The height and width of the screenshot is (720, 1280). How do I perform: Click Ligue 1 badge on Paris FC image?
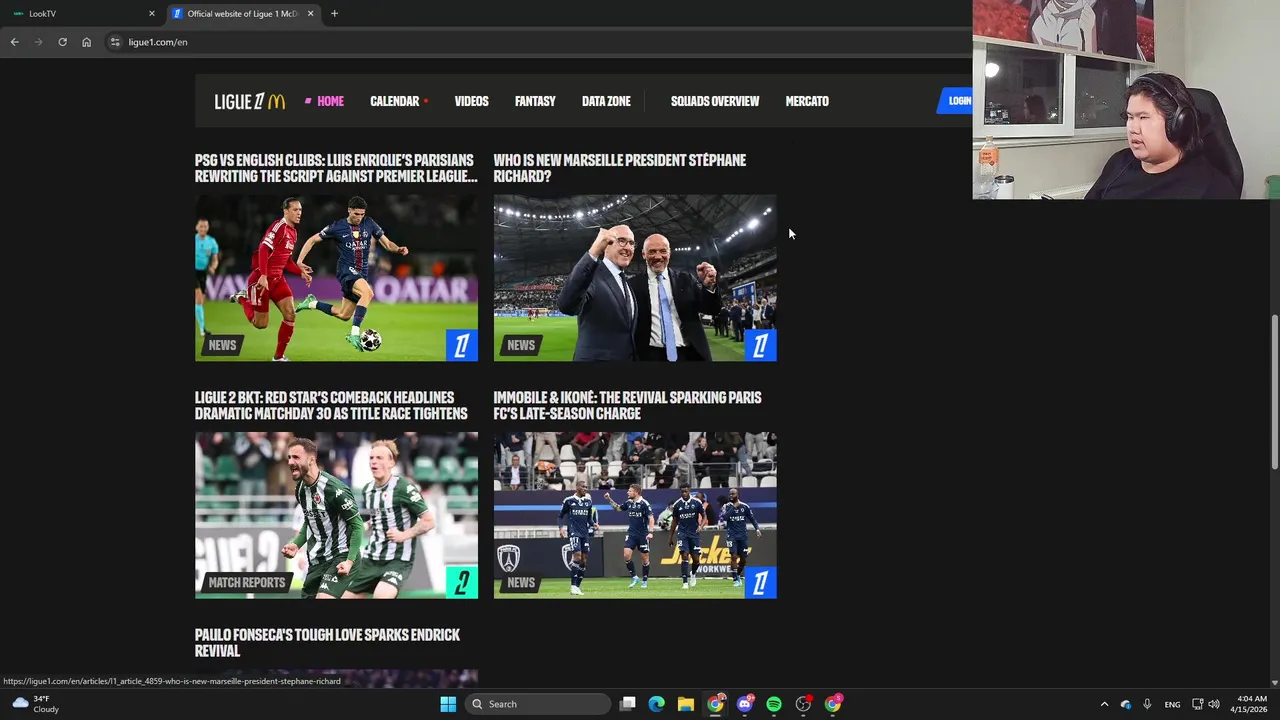click(x=760, y=583)
